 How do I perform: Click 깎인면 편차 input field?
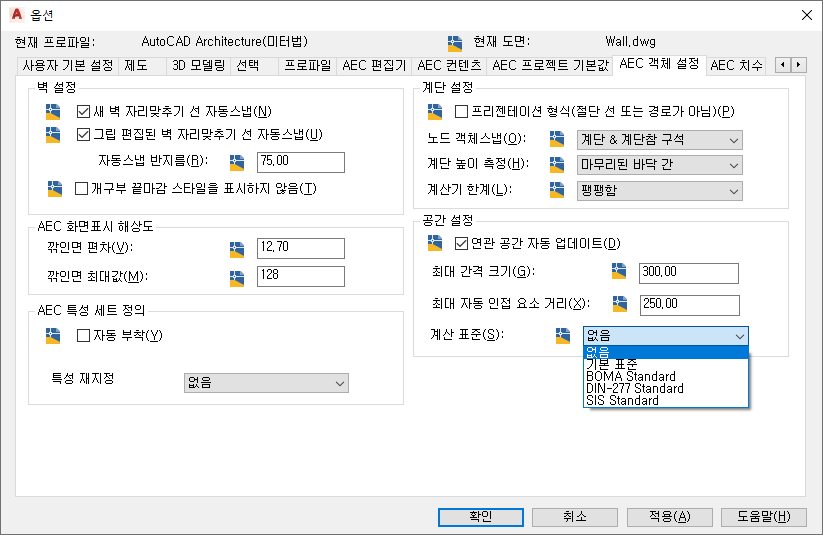pyautogui.click(x=301, y=248)
